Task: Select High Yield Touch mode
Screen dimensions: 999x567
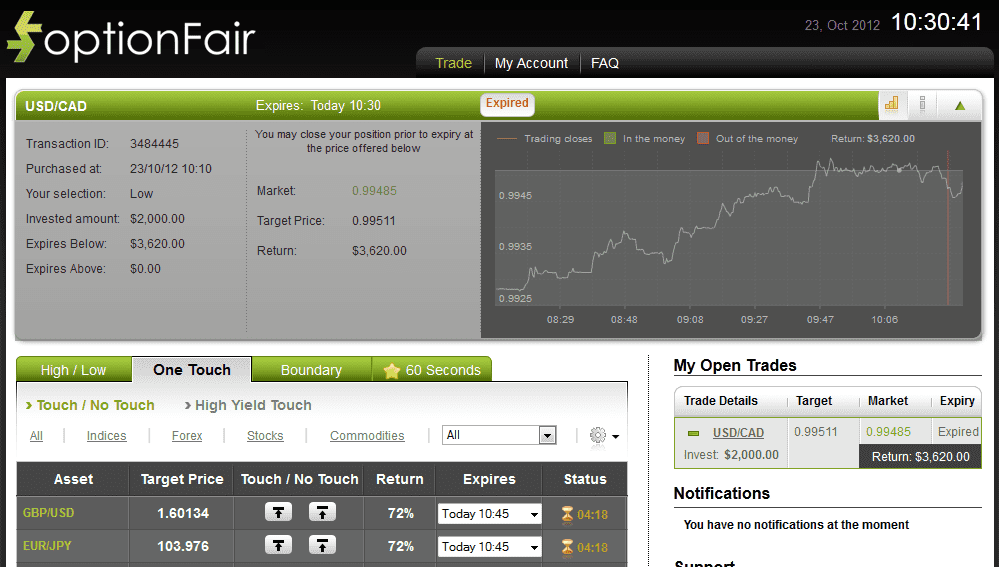Action: point(253,405)
